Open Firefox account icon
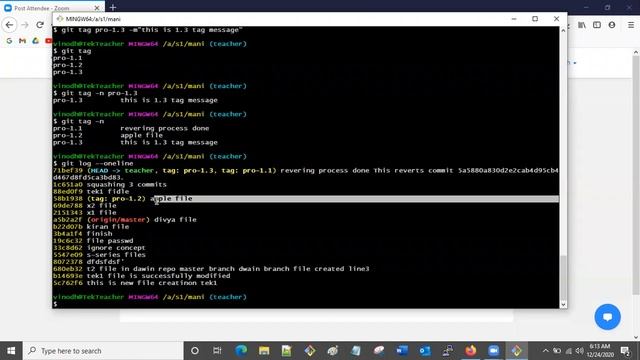This screenshot has width=640, height=360. pos(611,25)
